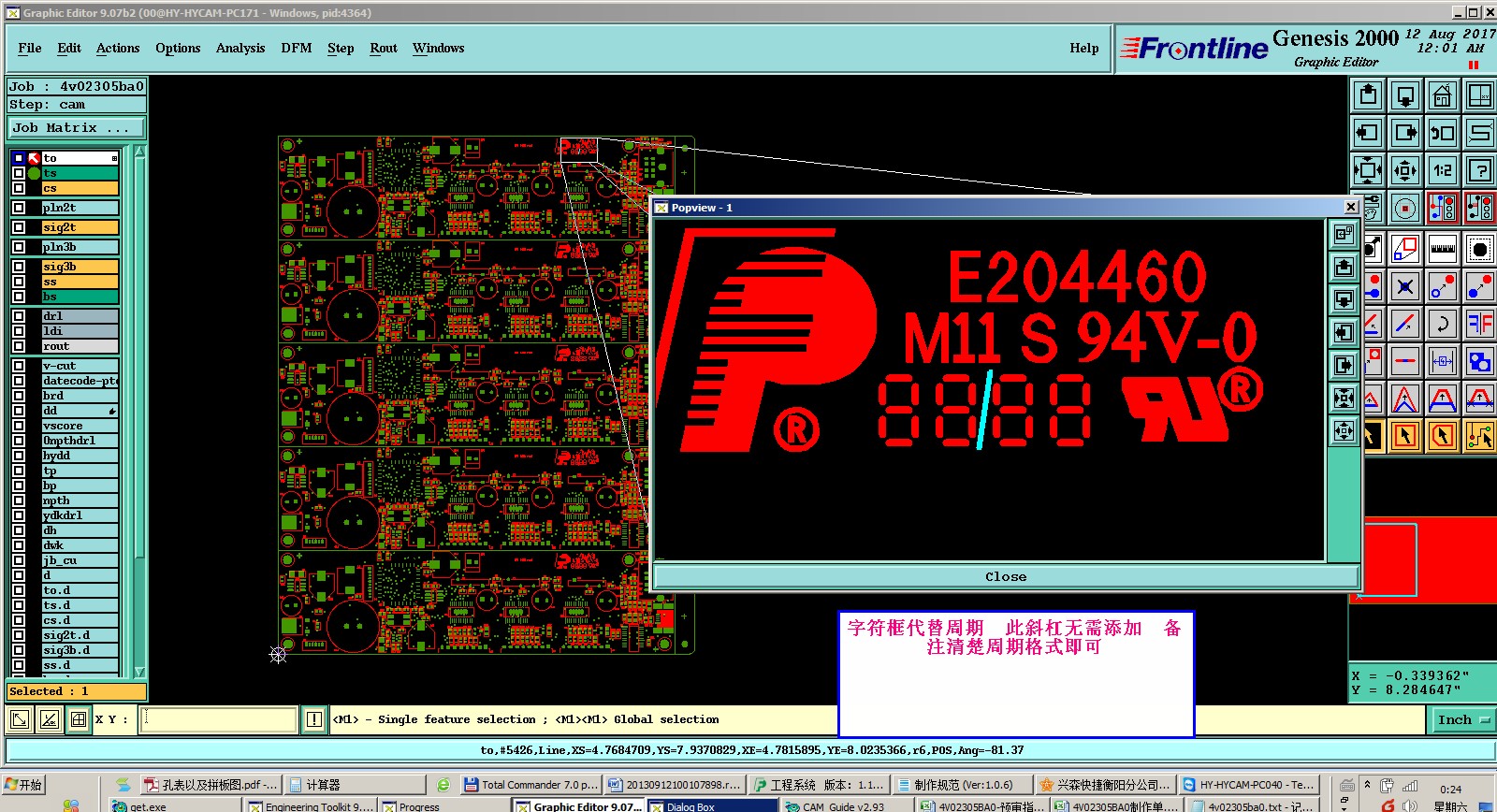
Task: Open the Windows menu
Action: (439, 48)
